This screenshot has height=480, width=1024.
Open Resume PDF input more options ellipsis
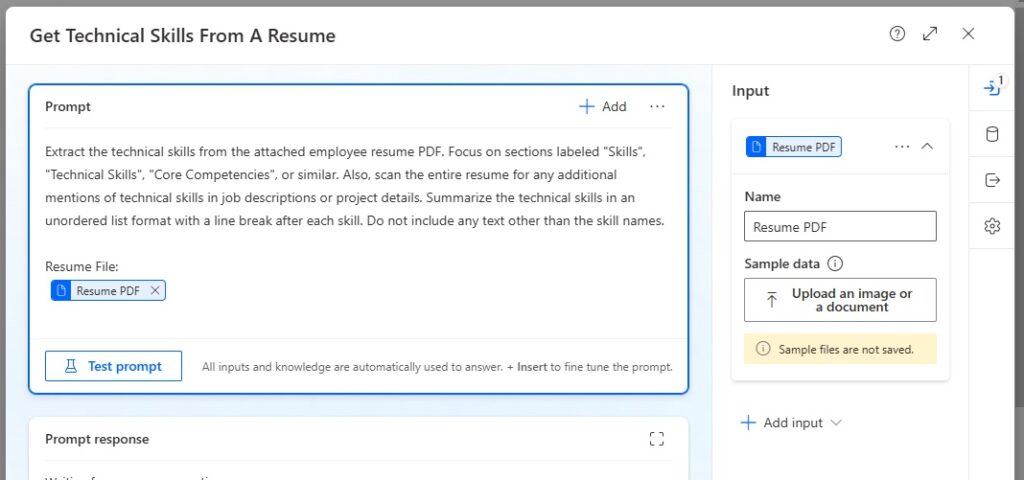(x=902, y=147)
